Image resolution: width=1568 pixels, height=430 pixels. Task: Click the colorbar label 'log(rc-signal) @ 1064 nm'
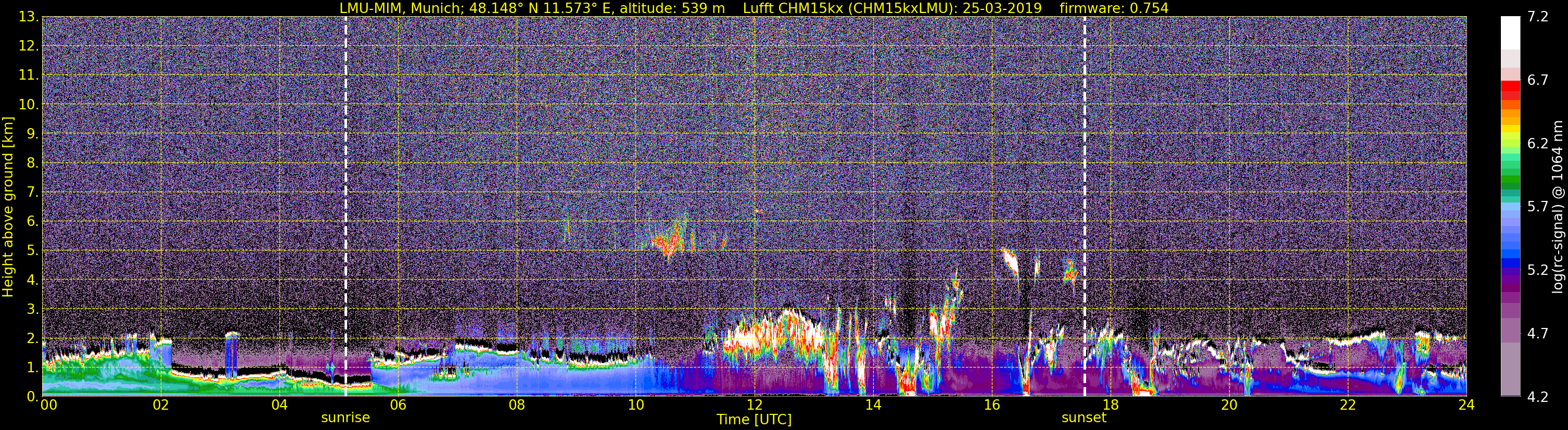(1557, 207)
